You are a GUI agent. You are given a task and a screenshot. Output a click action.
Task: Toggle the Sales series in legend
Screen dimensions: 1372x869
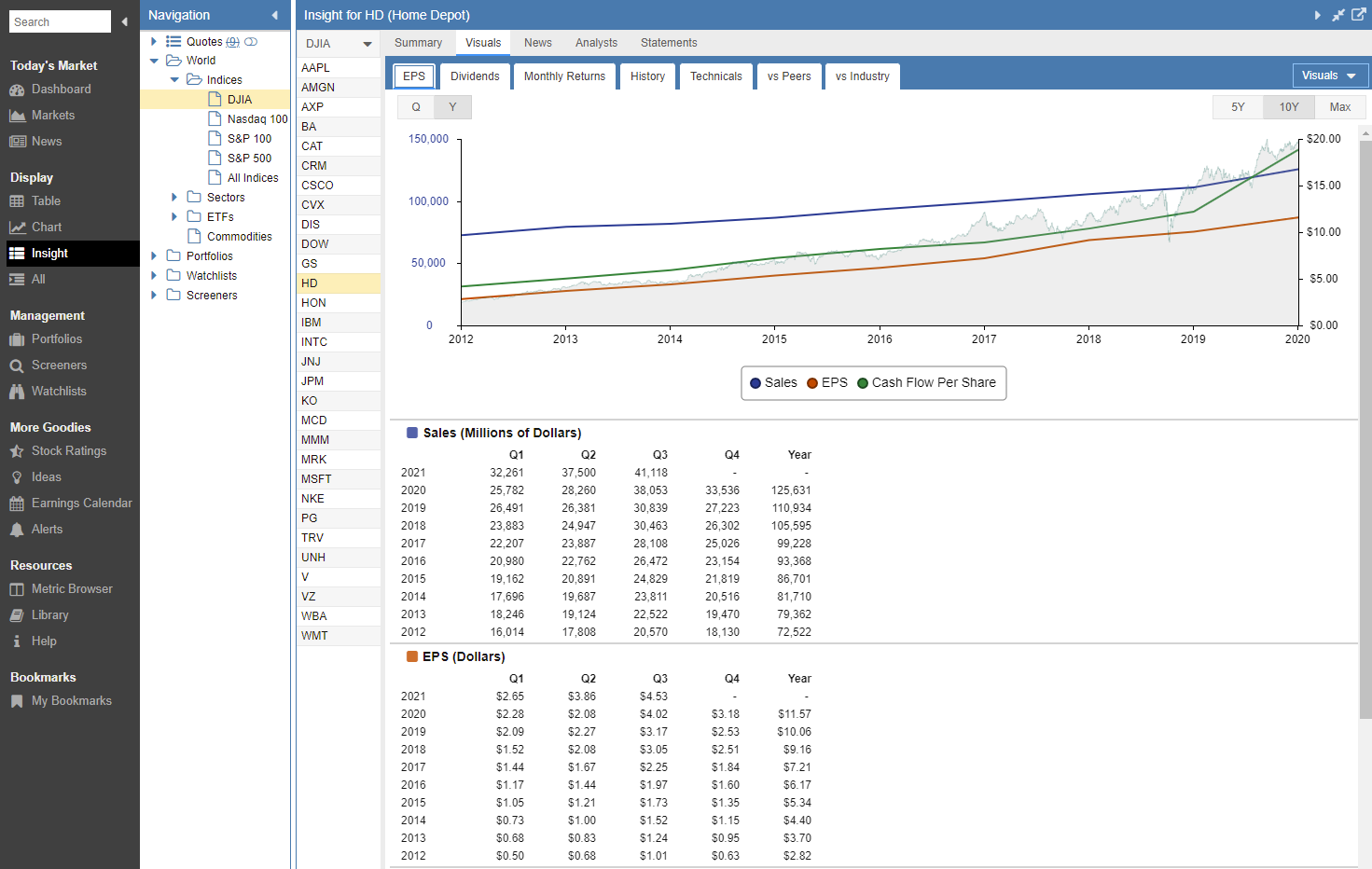[x=773, y=383]
